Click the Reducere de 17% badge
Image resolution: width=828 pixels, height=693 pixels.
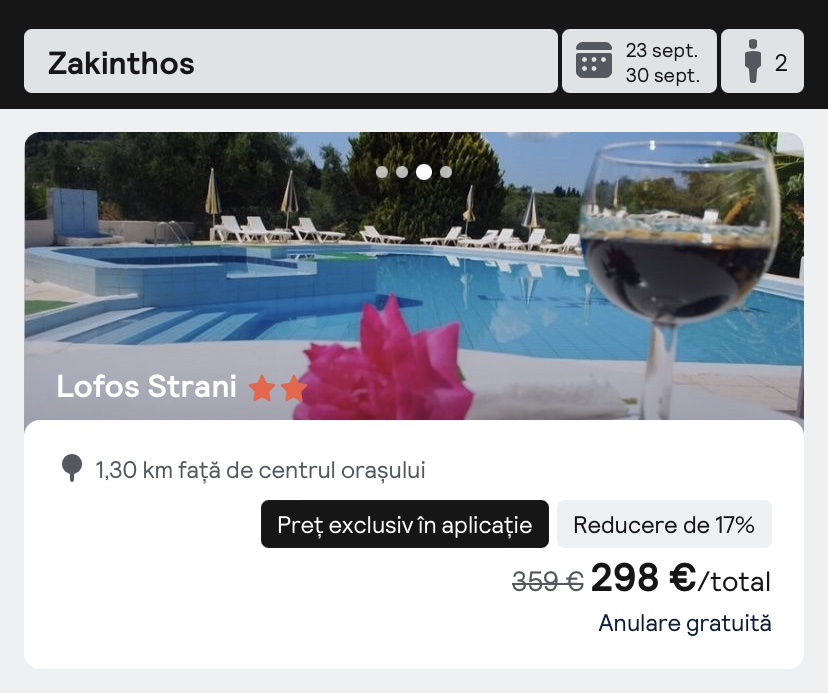coord(664,524)
